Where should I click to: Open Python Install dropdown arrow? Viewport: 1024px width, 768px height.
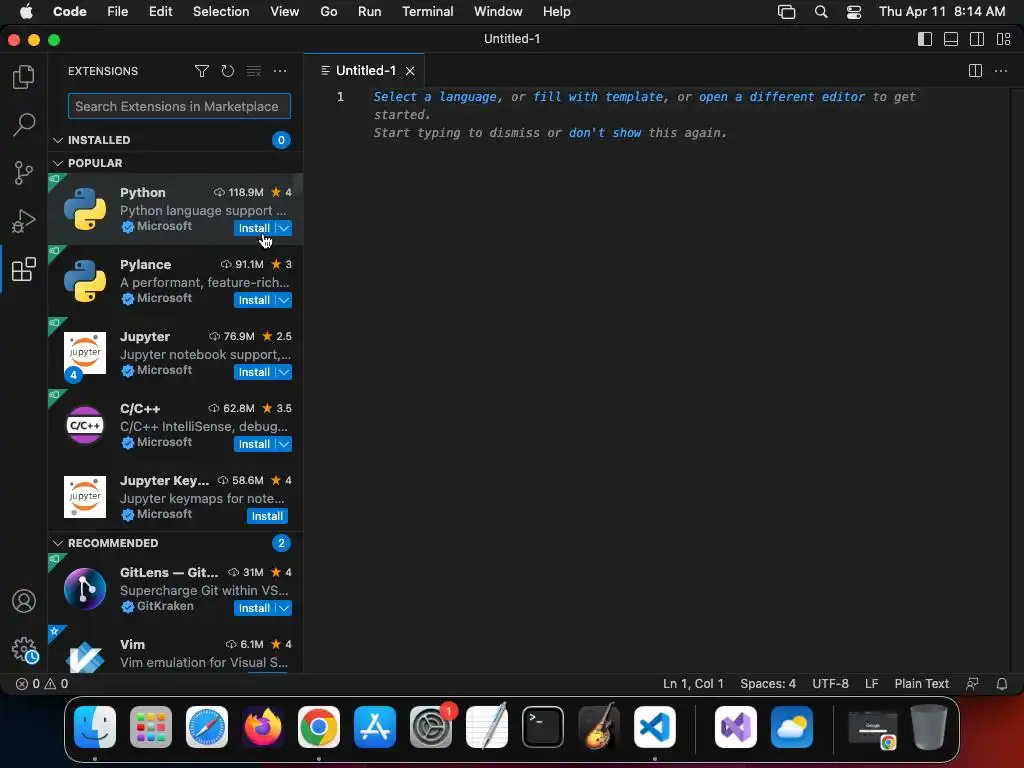click(284, 228)
